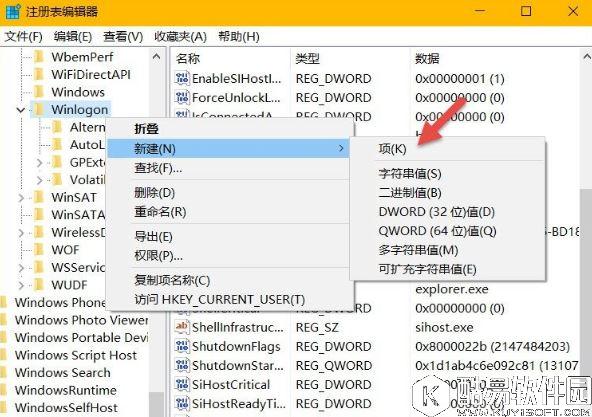Open the 收藏夹(A) menu
The height and width of the screenshot is (417, 592).
180,37
